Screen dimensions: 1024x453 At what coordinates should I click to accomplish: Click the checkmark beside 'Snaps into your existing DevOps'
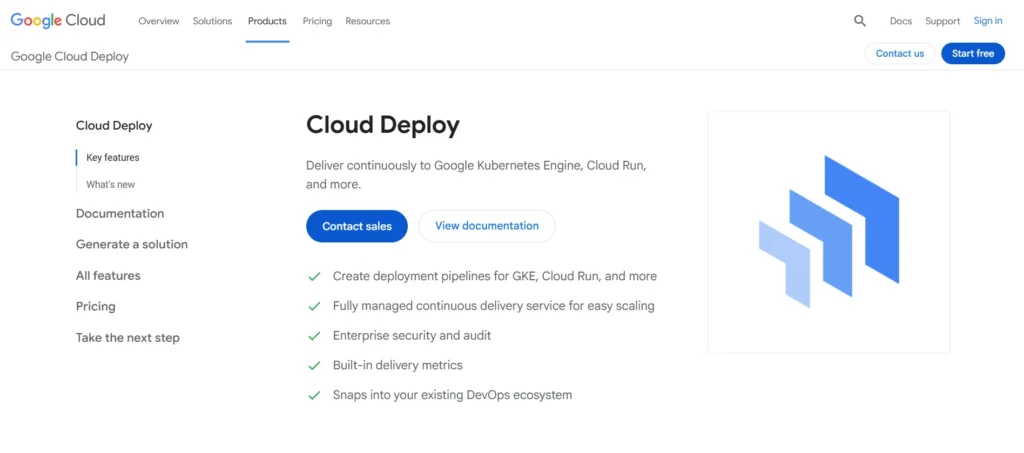pyautogui.click(x=315, y=396)
